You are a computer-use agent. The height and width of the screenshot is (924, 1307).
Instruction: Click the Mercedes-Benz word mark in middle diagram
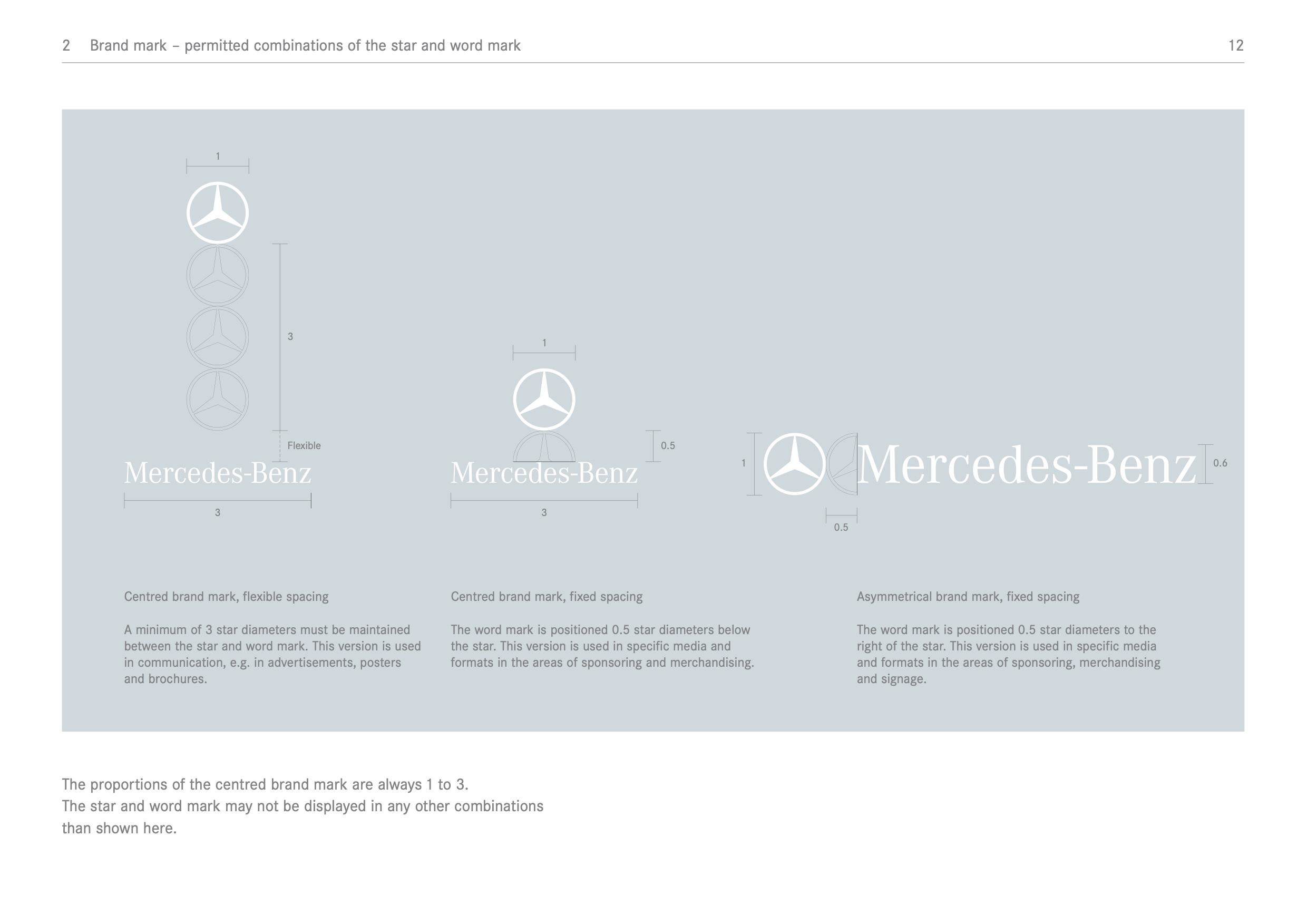pos(544,473)
